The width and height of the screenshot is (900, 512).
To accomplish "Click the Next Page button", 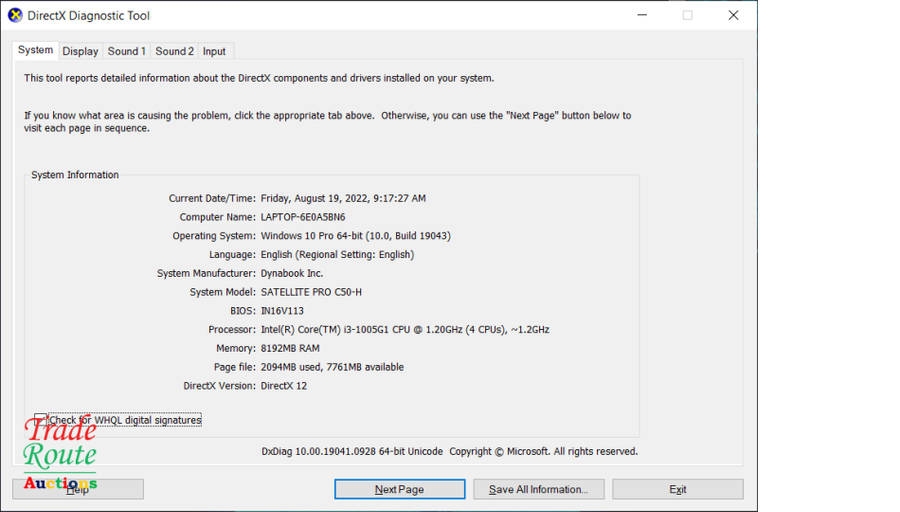I will pos(399,489).
